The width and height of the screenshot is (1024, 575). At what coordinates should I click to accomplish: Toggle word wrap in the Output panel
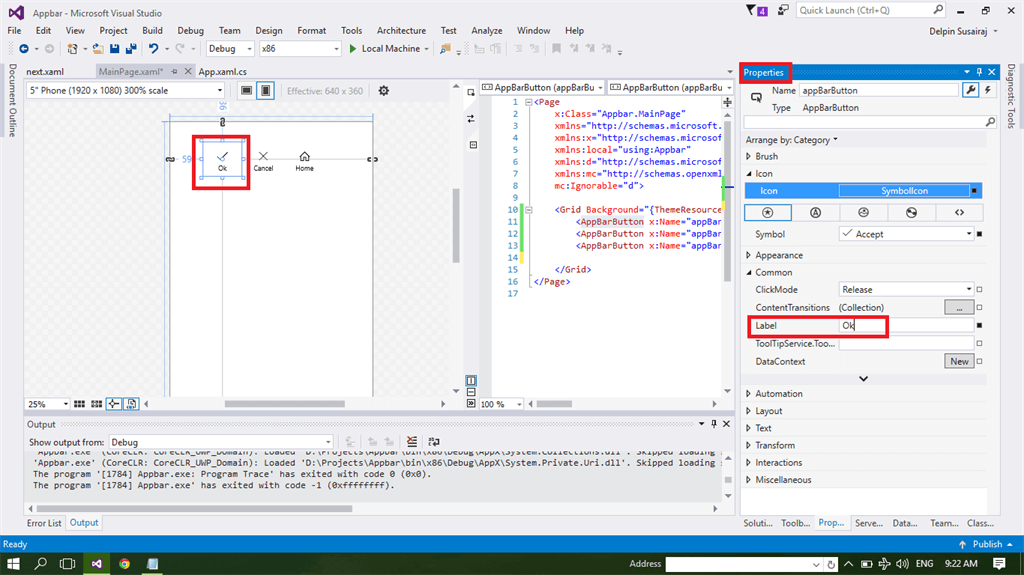434,442
